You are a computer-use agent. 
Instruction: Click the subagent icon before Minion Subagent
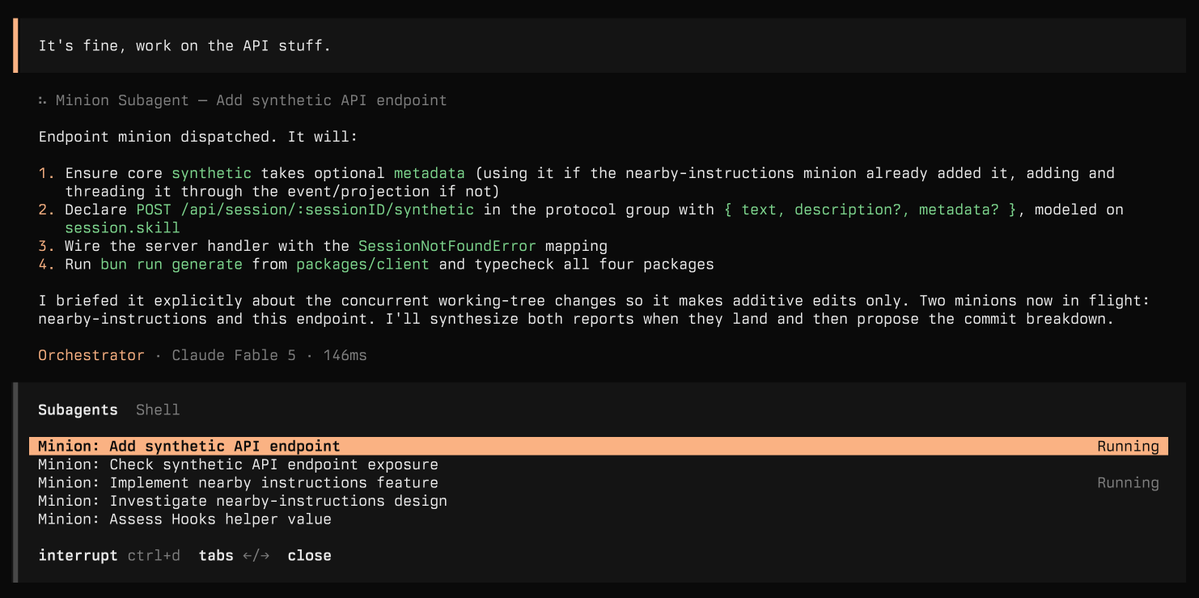(x=43, y=101)
